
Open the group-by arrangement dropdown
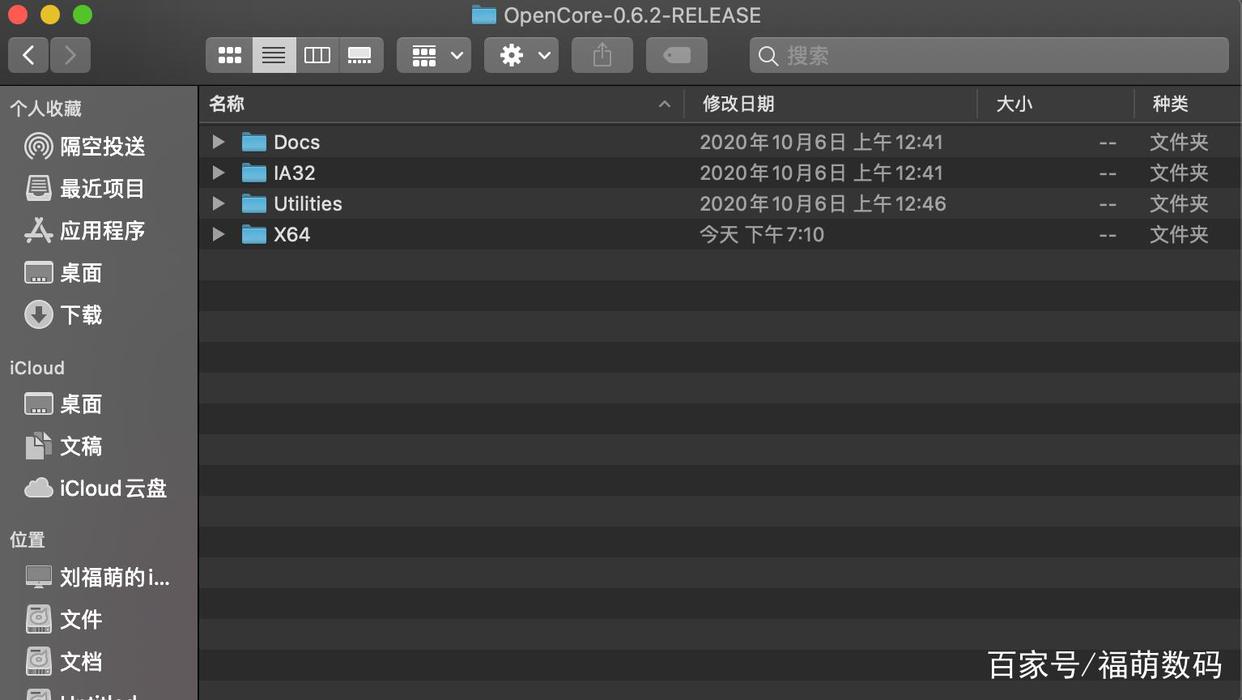pyautogui.click(x=434, y=55)
